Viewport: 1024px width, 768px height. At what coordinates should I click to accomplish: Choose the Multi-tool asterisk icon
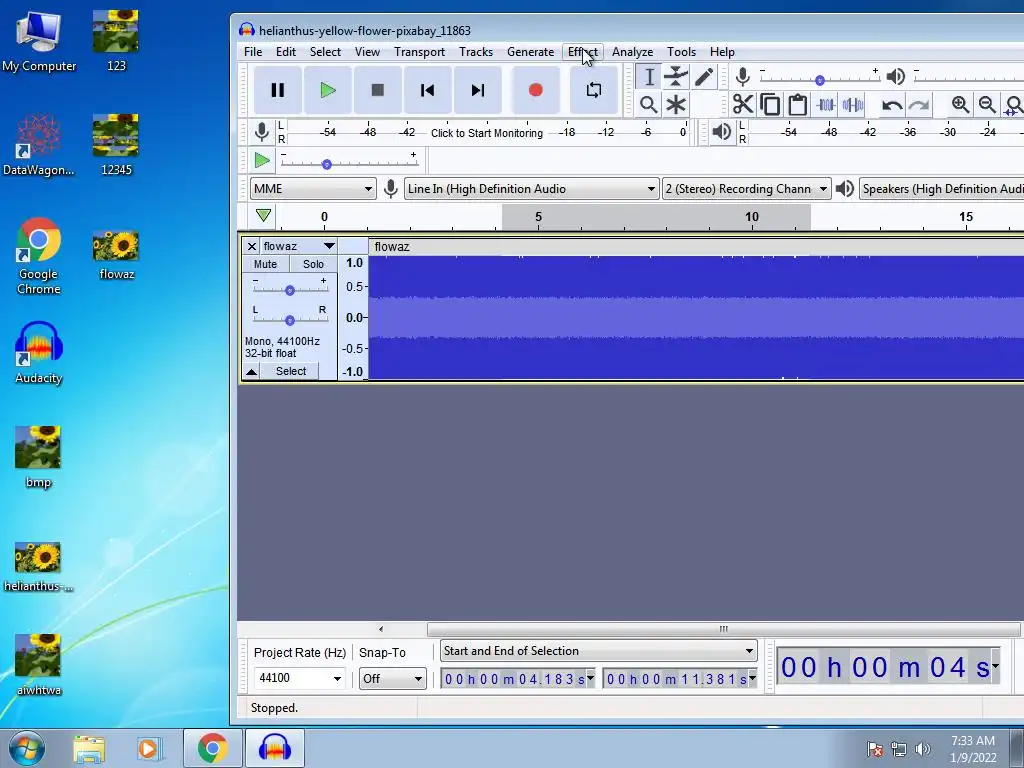point(676,104)
